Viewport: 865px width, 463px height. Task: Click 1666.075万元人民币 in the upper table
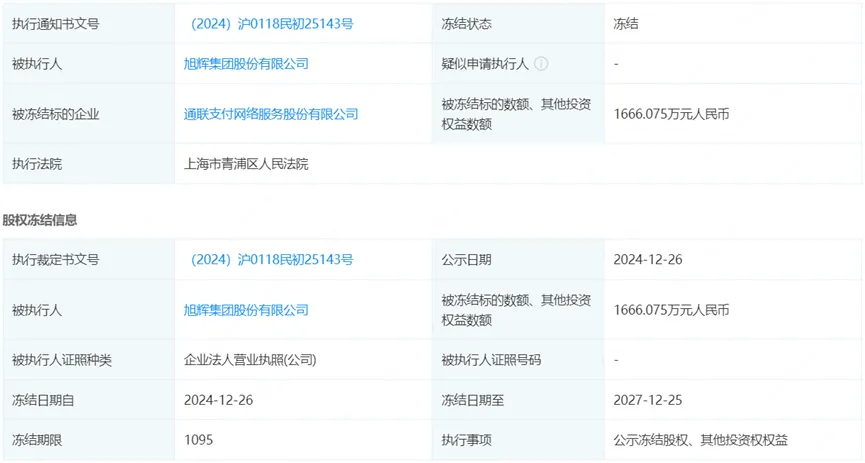tap(671, 114)
